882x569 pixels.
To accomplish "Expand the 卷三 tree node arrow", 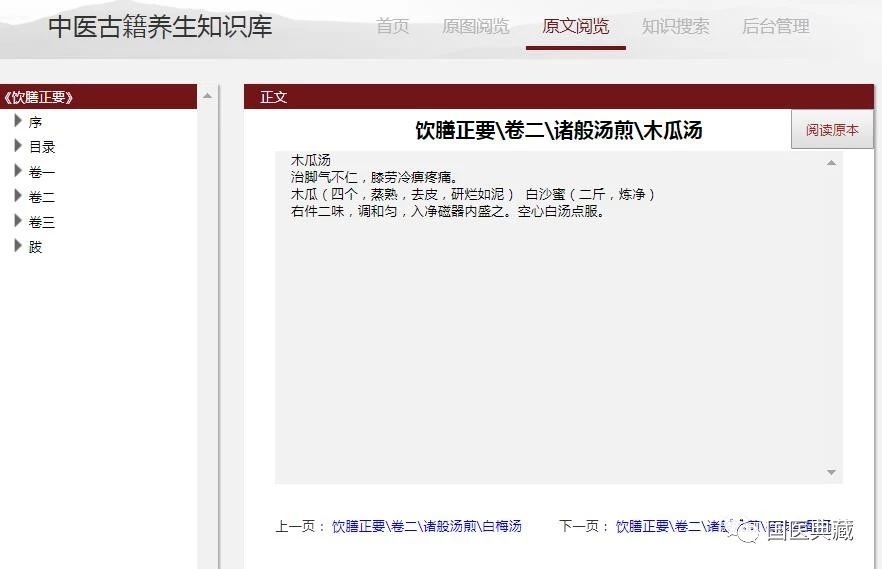I will (x=18, y=220).
